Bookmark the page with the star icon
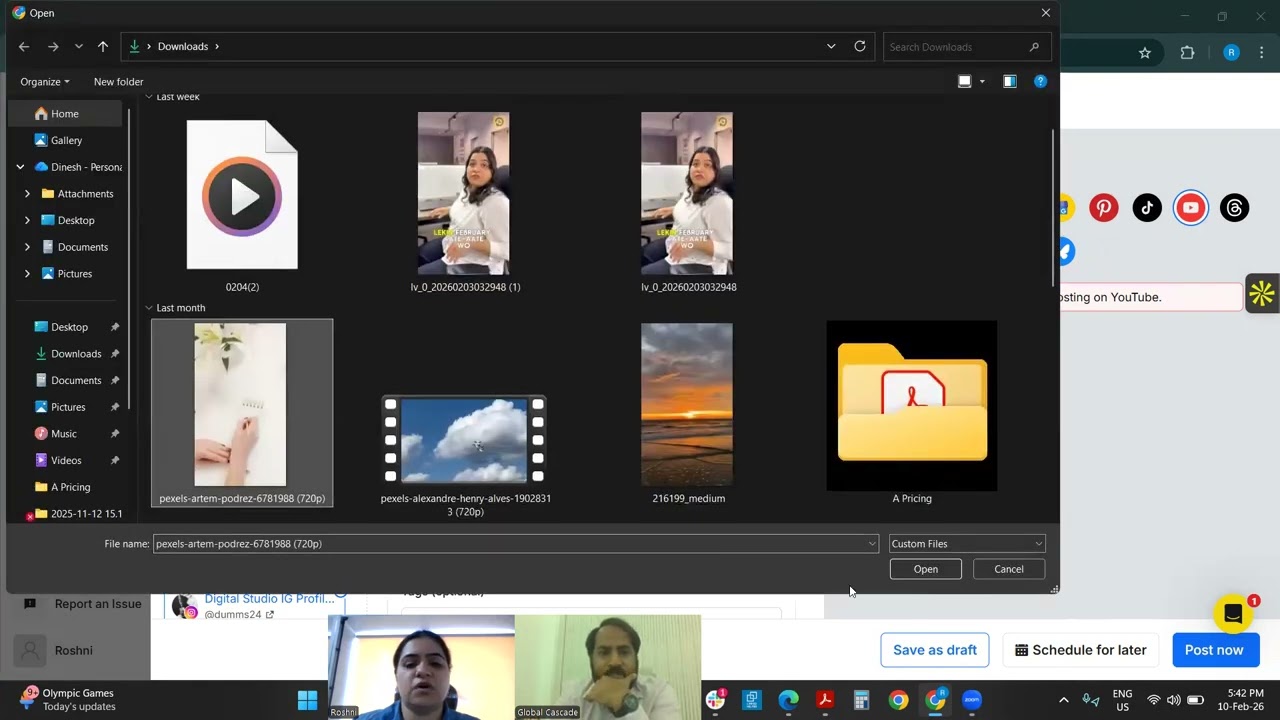Viewport: 1280px width, 720px height. (x=1145, y=53)
